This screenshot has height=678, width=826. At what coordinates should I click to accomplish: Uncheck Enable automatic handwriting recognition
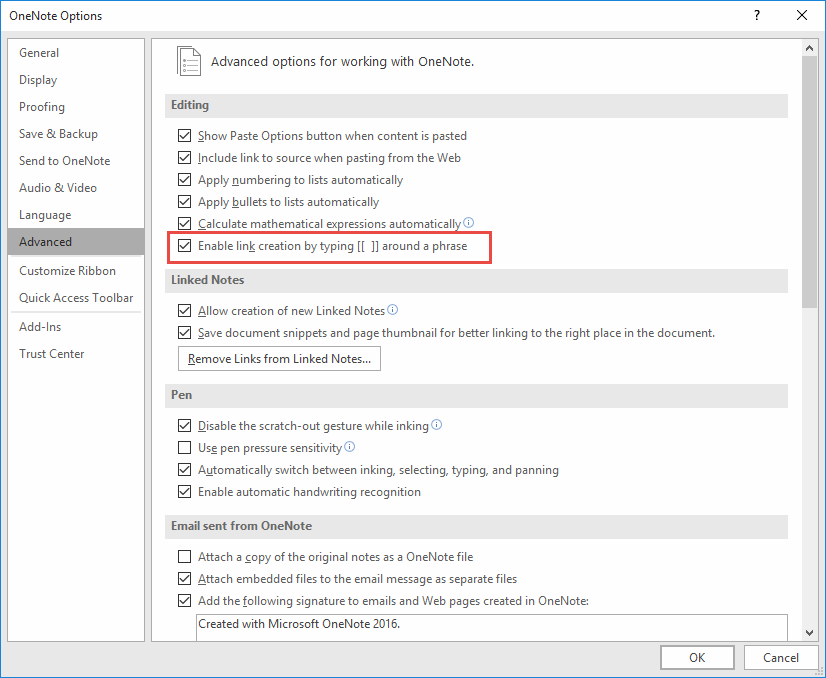click(x=184, y=492)
